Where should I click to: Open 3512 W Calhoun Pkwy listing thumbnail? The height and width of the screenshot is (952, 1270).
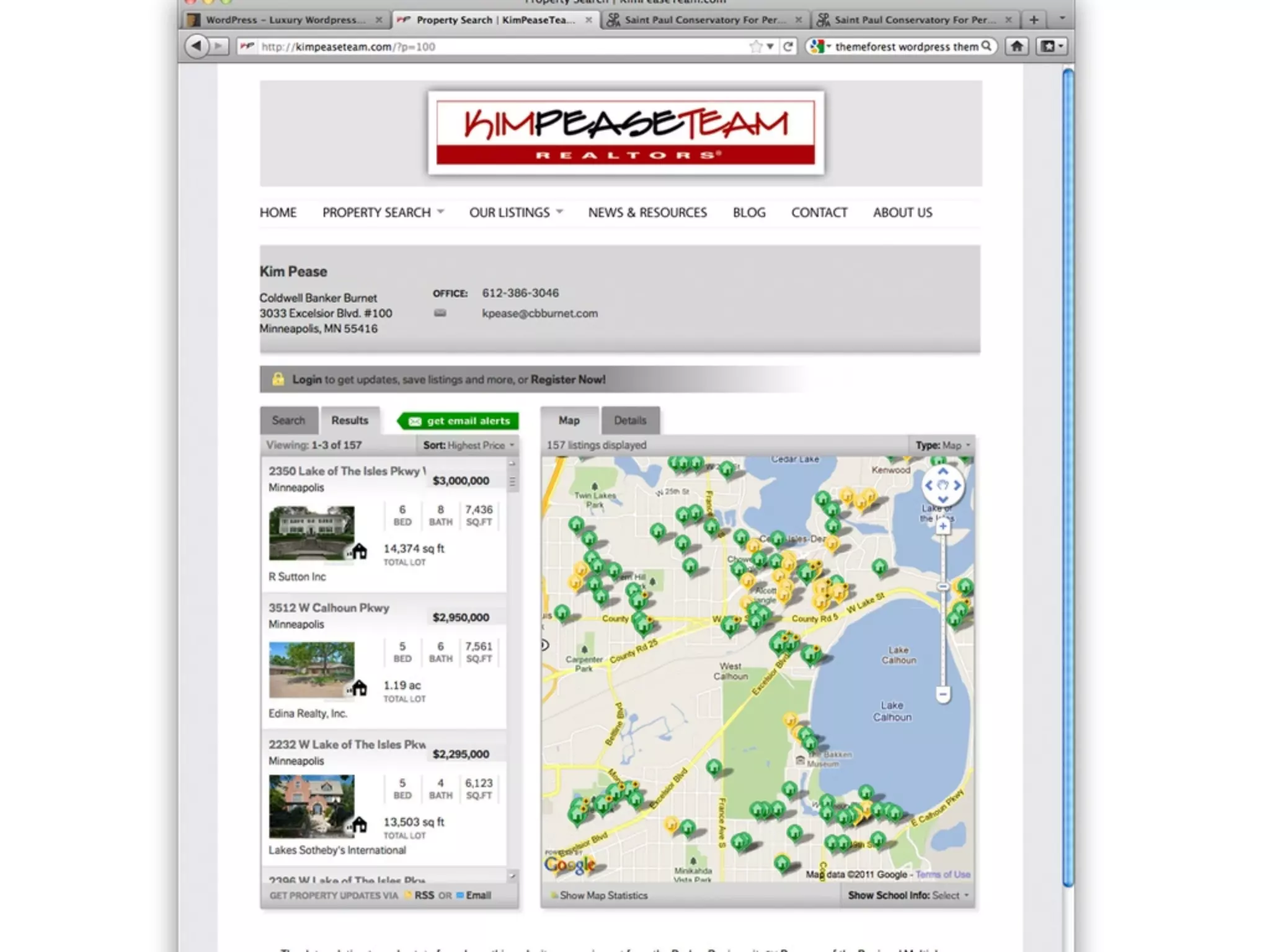[311, 669]
